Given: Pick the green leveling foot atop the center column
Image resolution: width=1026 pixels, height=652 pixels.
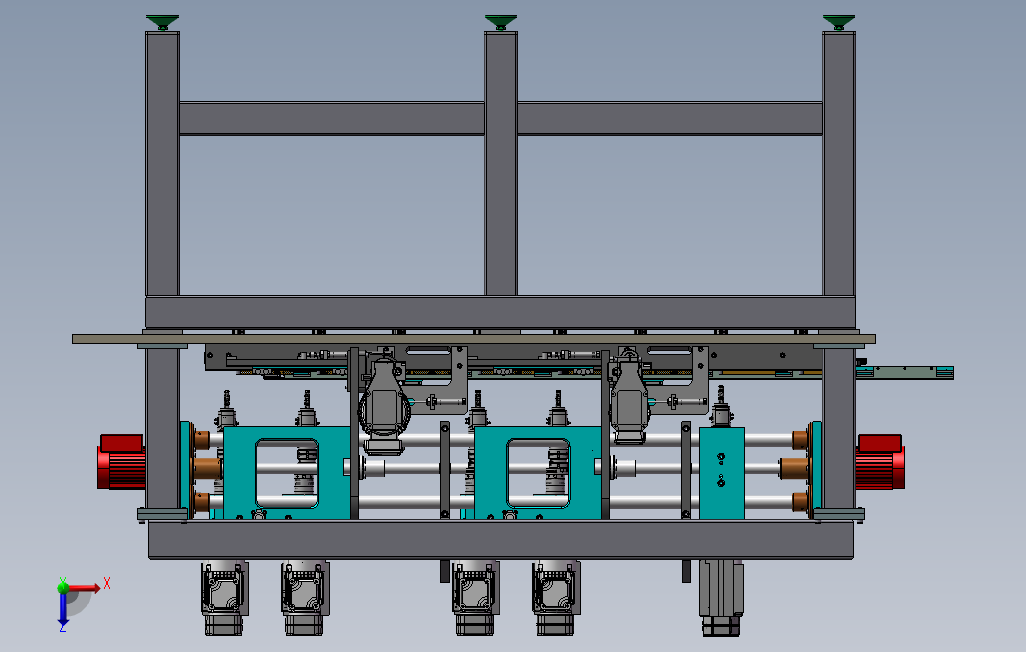Looking at the screenshot, I should [501, 23].
